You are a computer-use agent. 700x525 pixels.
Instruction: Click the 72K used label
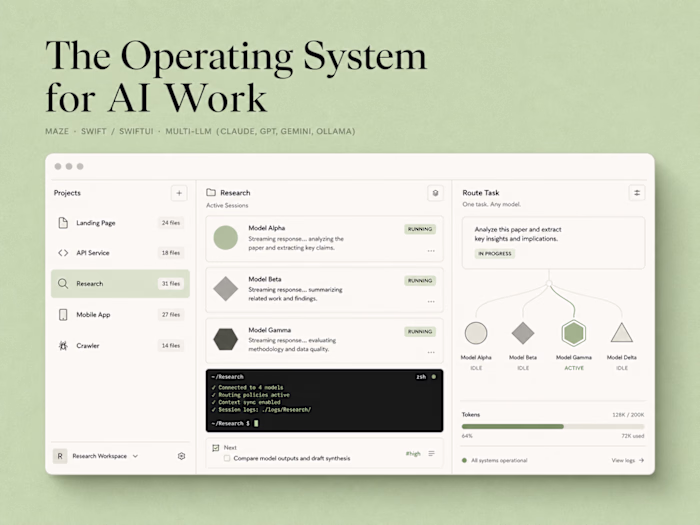pyautogui.click(x=633, y=436)
